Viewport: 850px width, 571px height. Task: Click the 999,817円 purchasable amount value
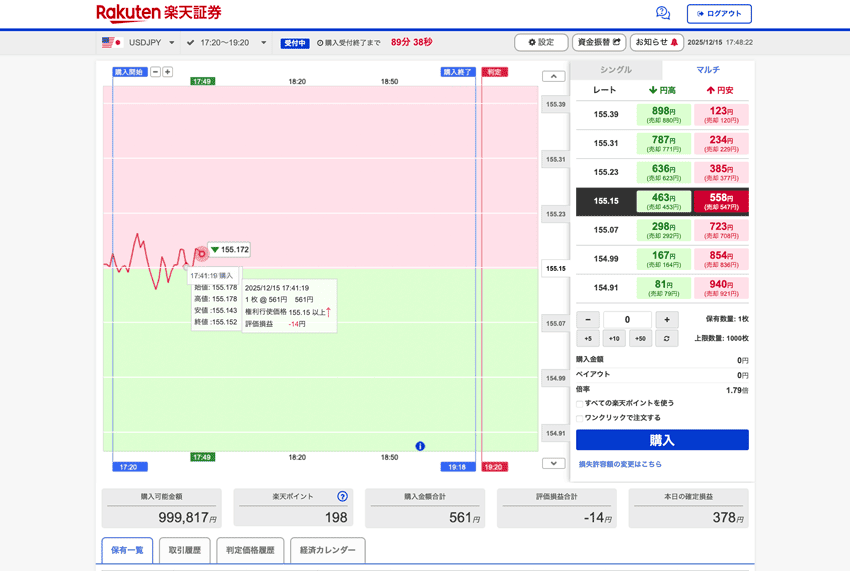click(187, 517)
